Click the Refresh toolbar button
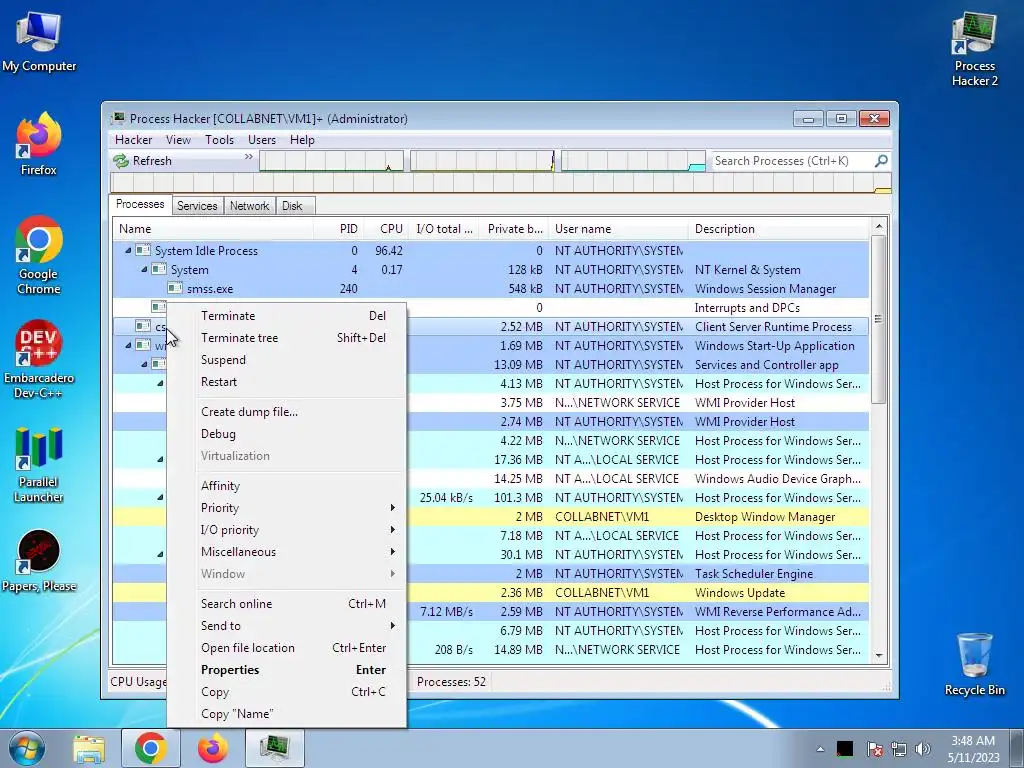This screenshot has height=768, width=1024. coord(142,161)
